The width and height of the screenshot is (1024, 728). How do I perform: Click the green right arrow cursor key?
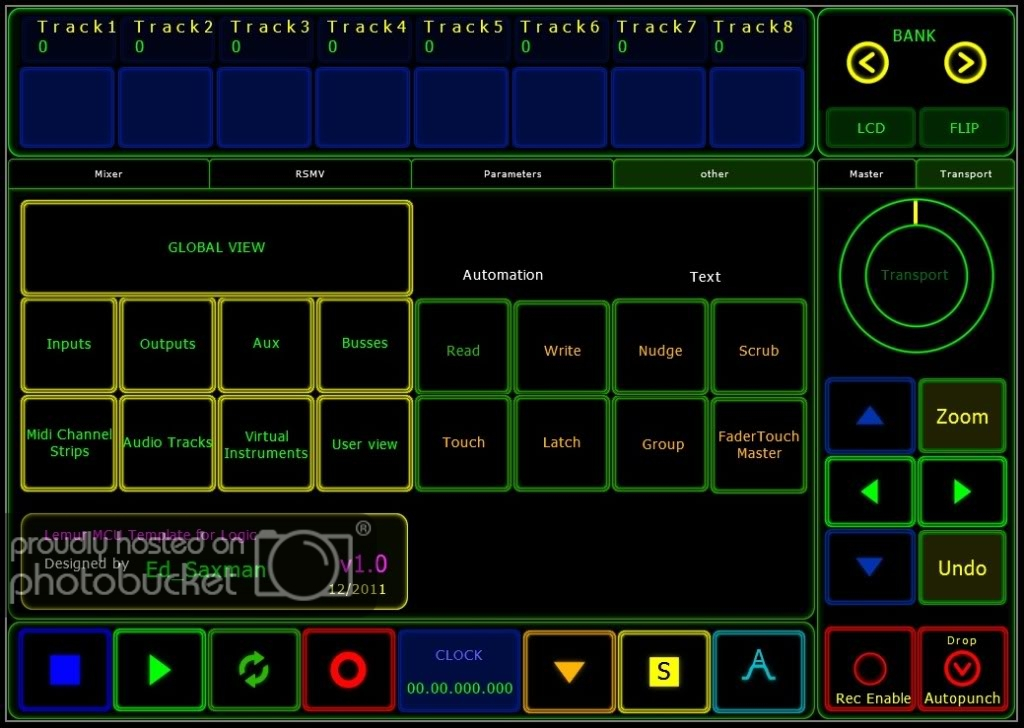tap(962, 492)
